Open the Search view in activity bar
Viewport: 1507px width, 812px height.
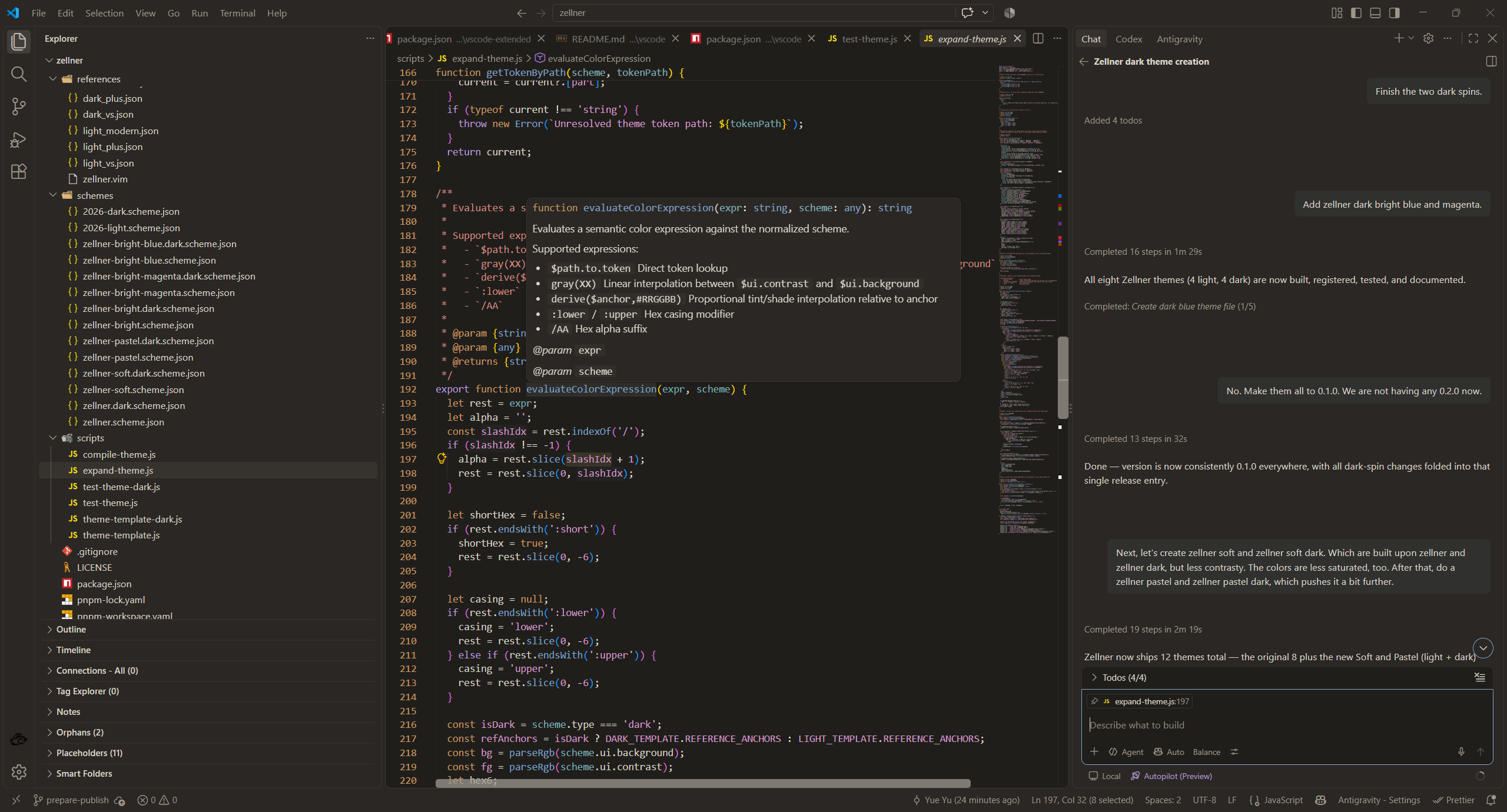(19, 74)
